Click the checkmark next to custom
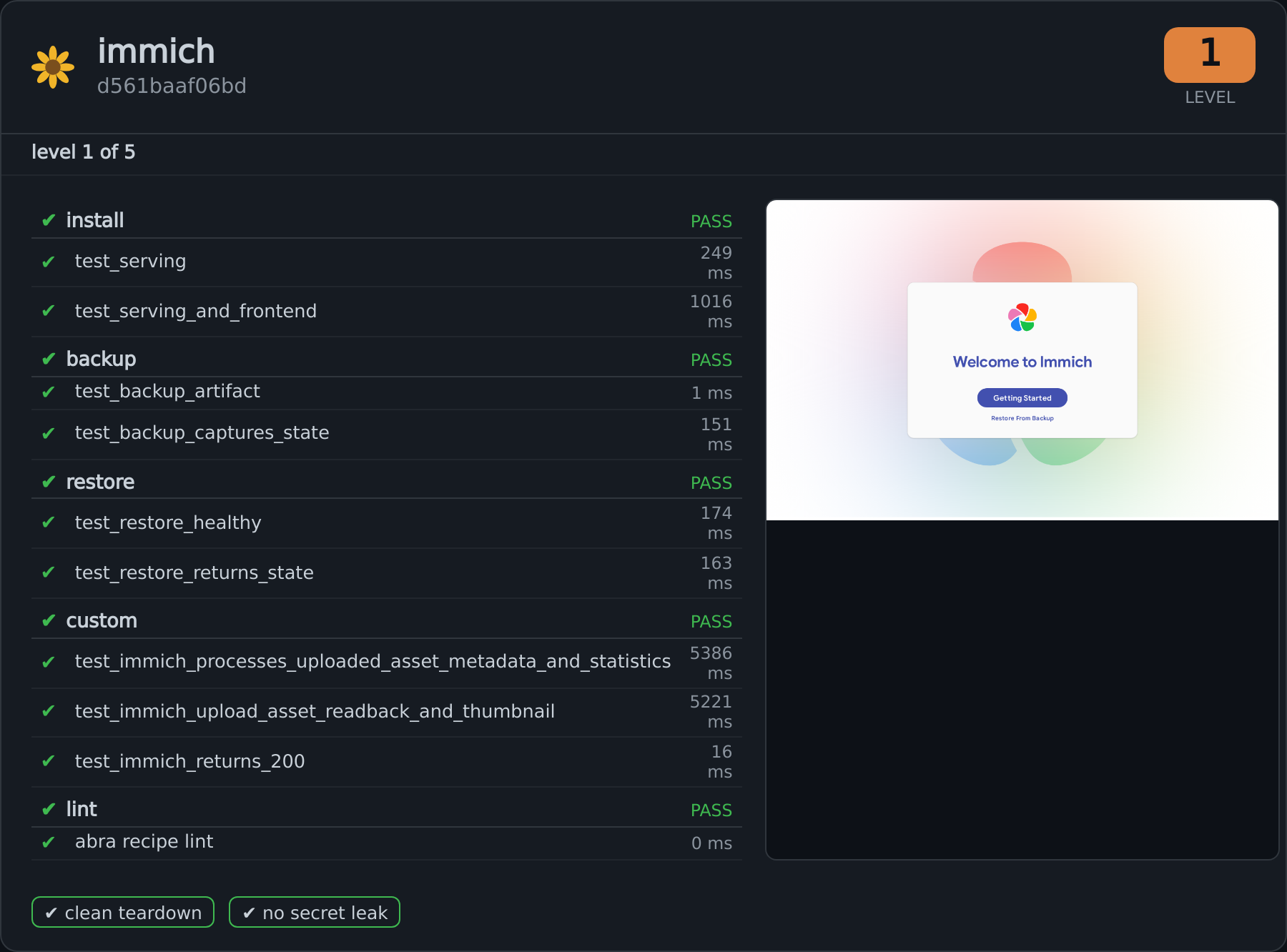Viewport: 1287px width, 952px height. click(49, 620)
